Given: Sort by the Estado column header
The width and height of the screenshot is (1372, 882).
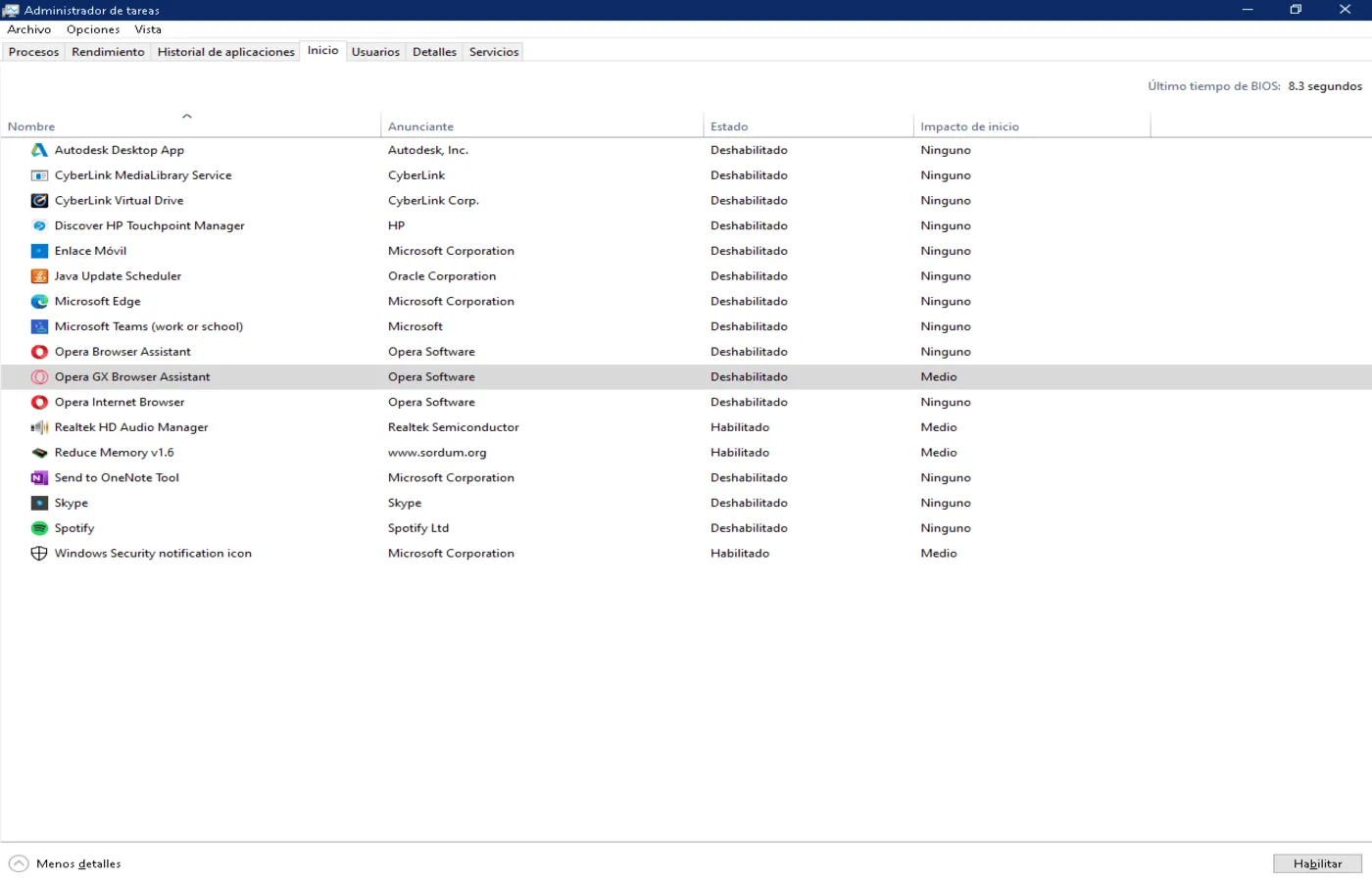Looking at the screenshot, I should pos(729,126).
